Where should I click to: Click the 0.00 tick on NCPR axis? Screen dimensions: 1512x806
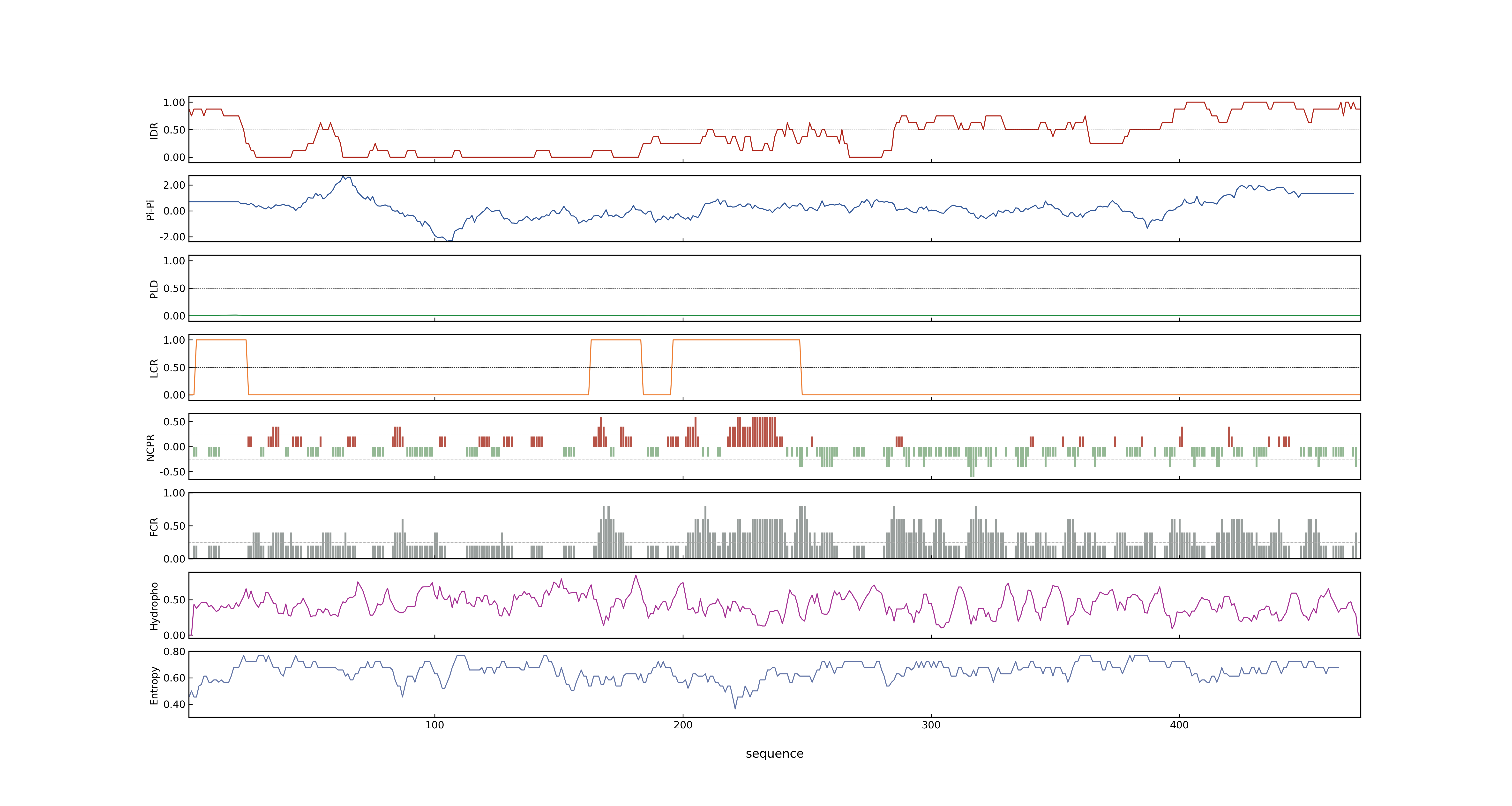point(174,447)
